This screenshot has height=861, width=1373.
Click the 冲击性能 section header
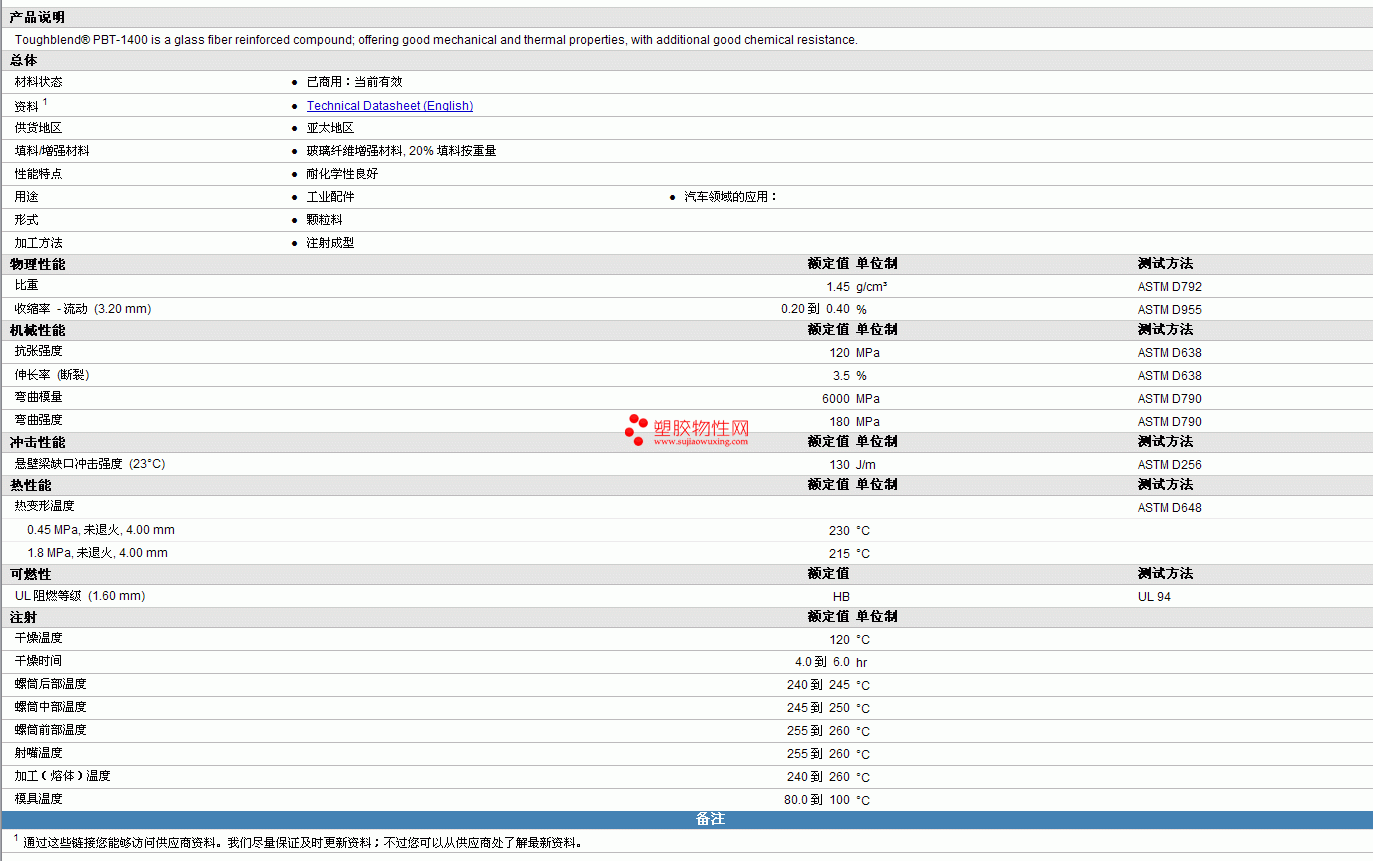tap(37, 442)
